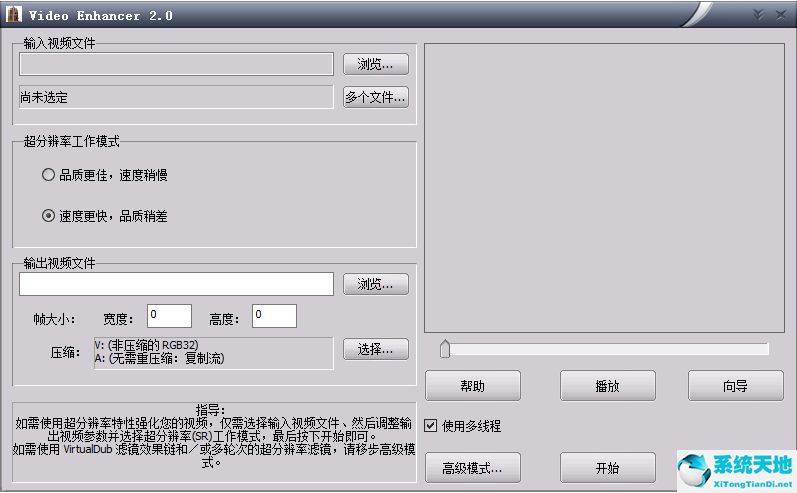This screenshot has width=797, height=493.
Task: Click the 开始 start button
Action: [607, 468]
